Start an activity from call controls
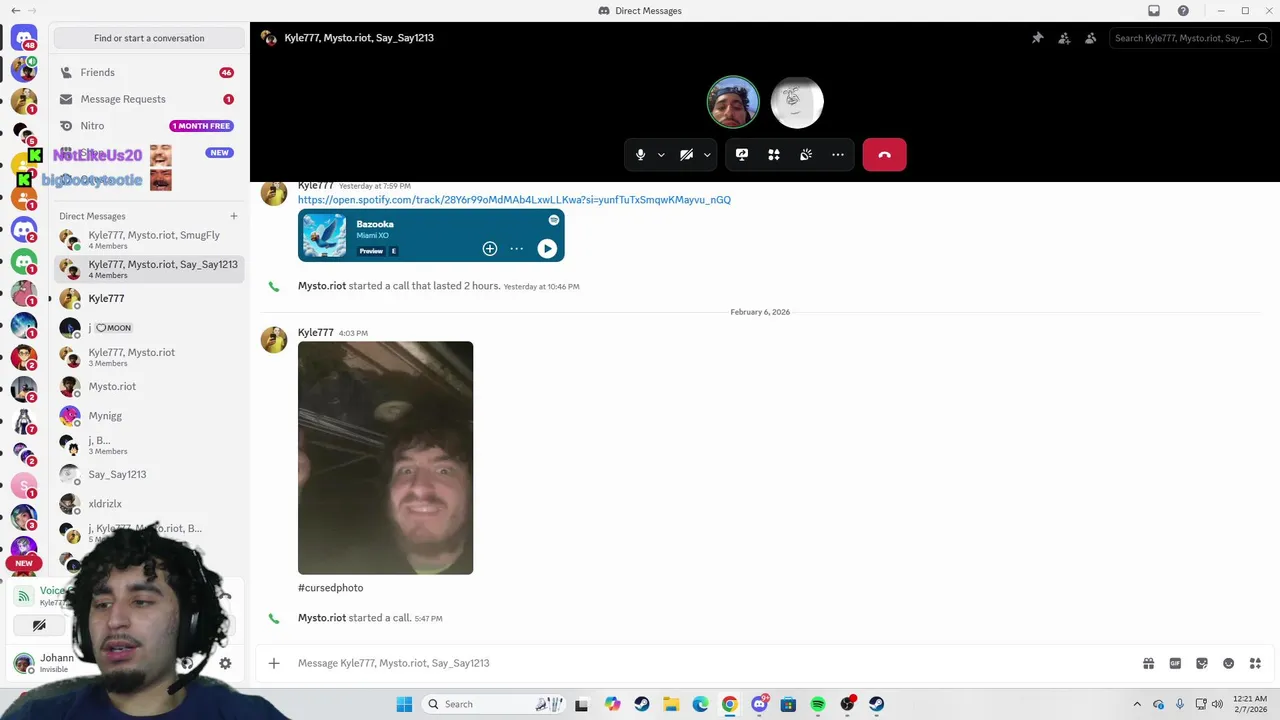Image resolution: width=1280 pixels, height=720 pixels. tap(774, 155)
